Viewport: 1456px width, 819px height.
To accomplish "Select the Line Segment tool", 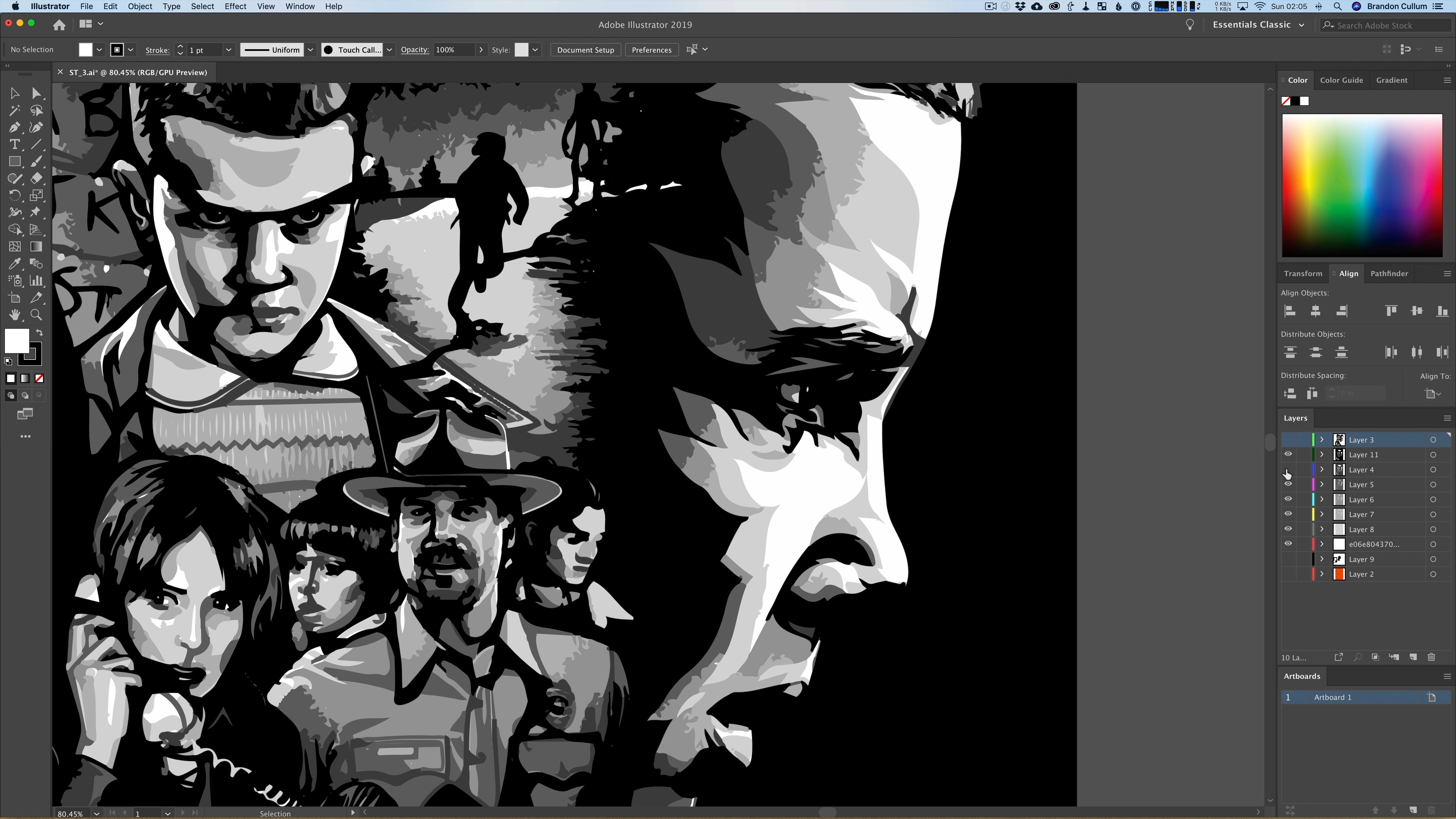I will tap(36, 144).
